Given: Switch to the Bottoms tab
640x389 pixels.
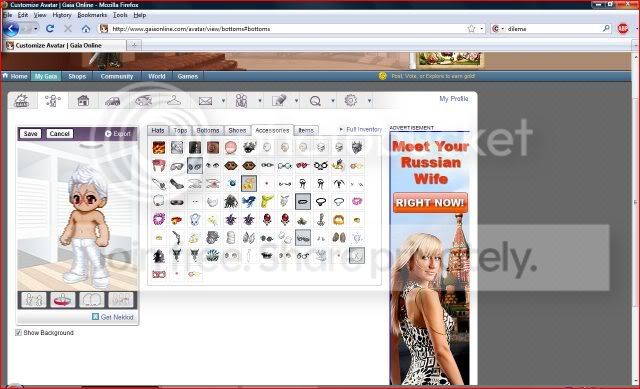Looking at the screenshot, I should (x=208, y=130).
